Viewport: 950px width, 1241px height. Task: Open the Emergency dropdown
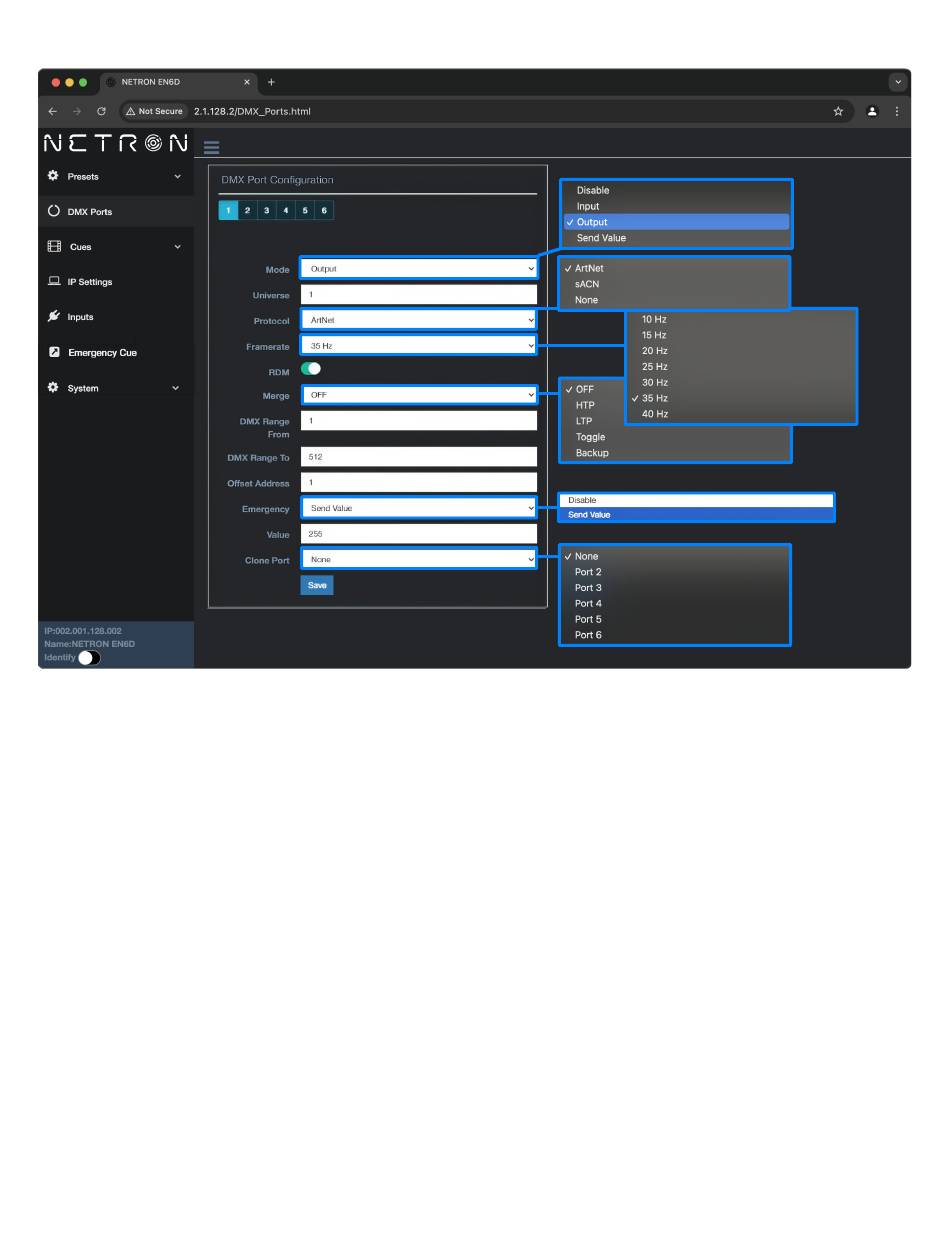coord(419,508)
